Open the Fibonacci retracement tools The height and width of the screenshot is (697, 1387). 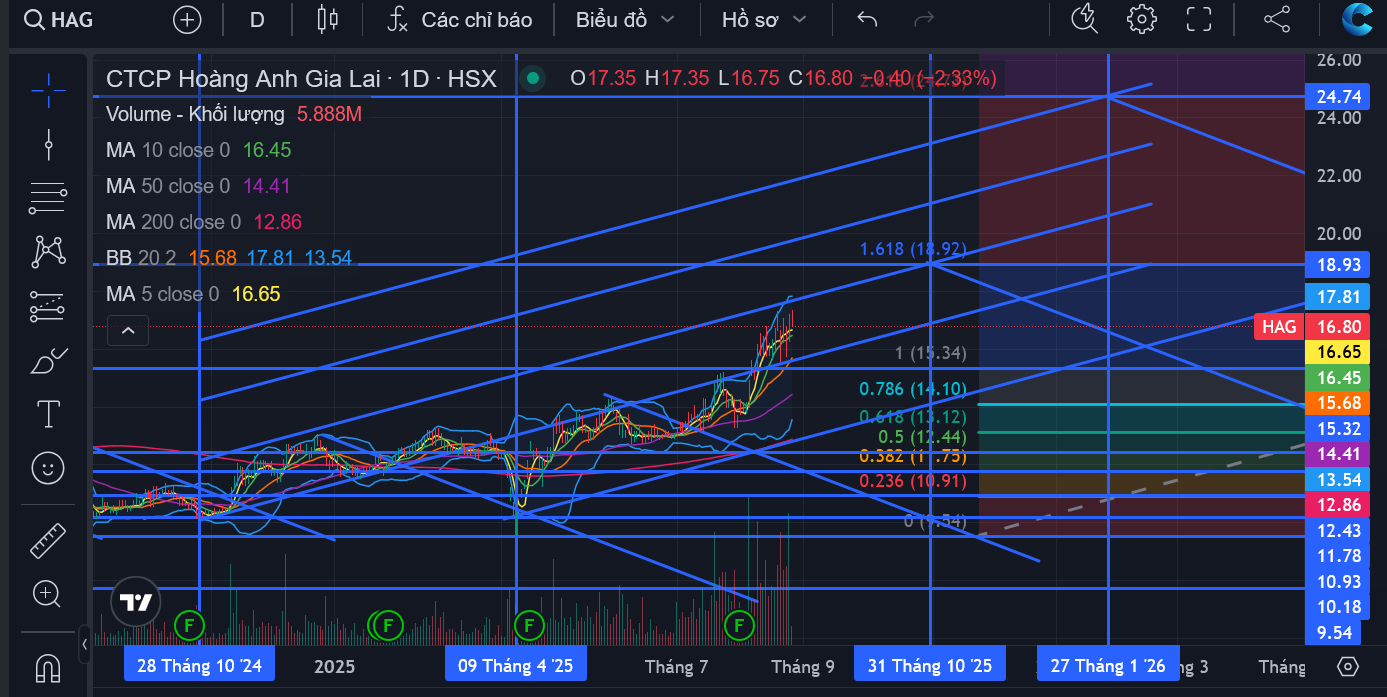48,198
